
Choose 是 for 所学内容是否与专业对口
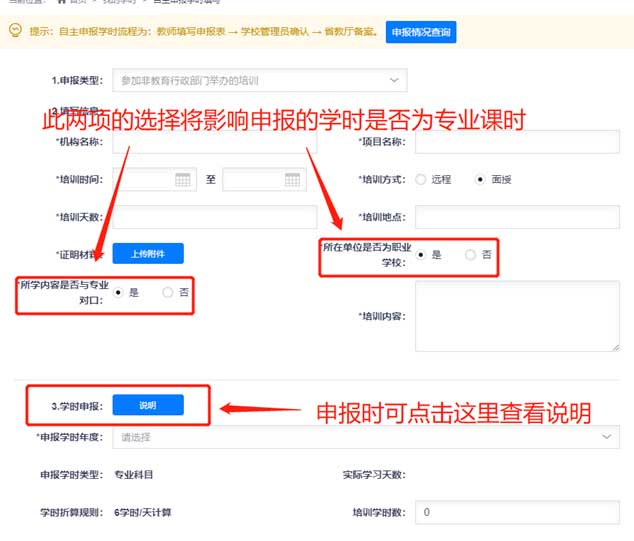coord(119,292)
